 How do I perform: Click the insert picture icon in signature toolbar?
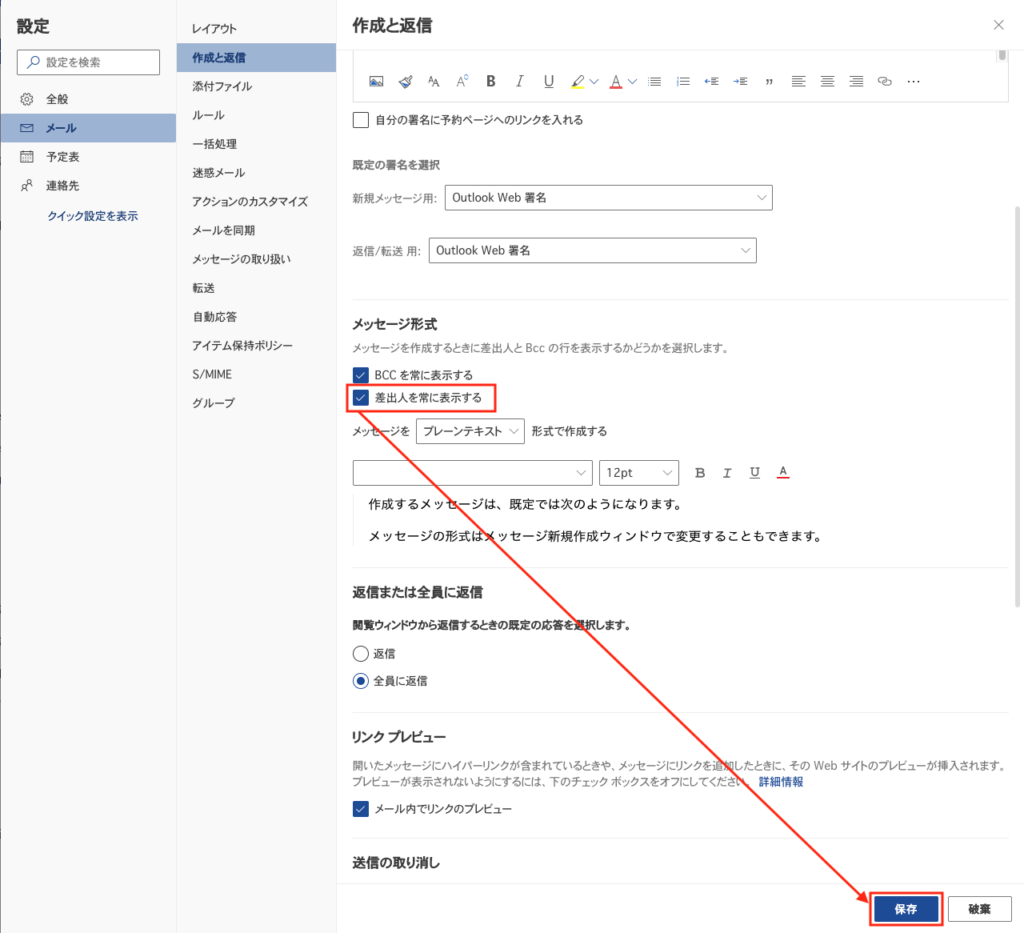[377, 81]
